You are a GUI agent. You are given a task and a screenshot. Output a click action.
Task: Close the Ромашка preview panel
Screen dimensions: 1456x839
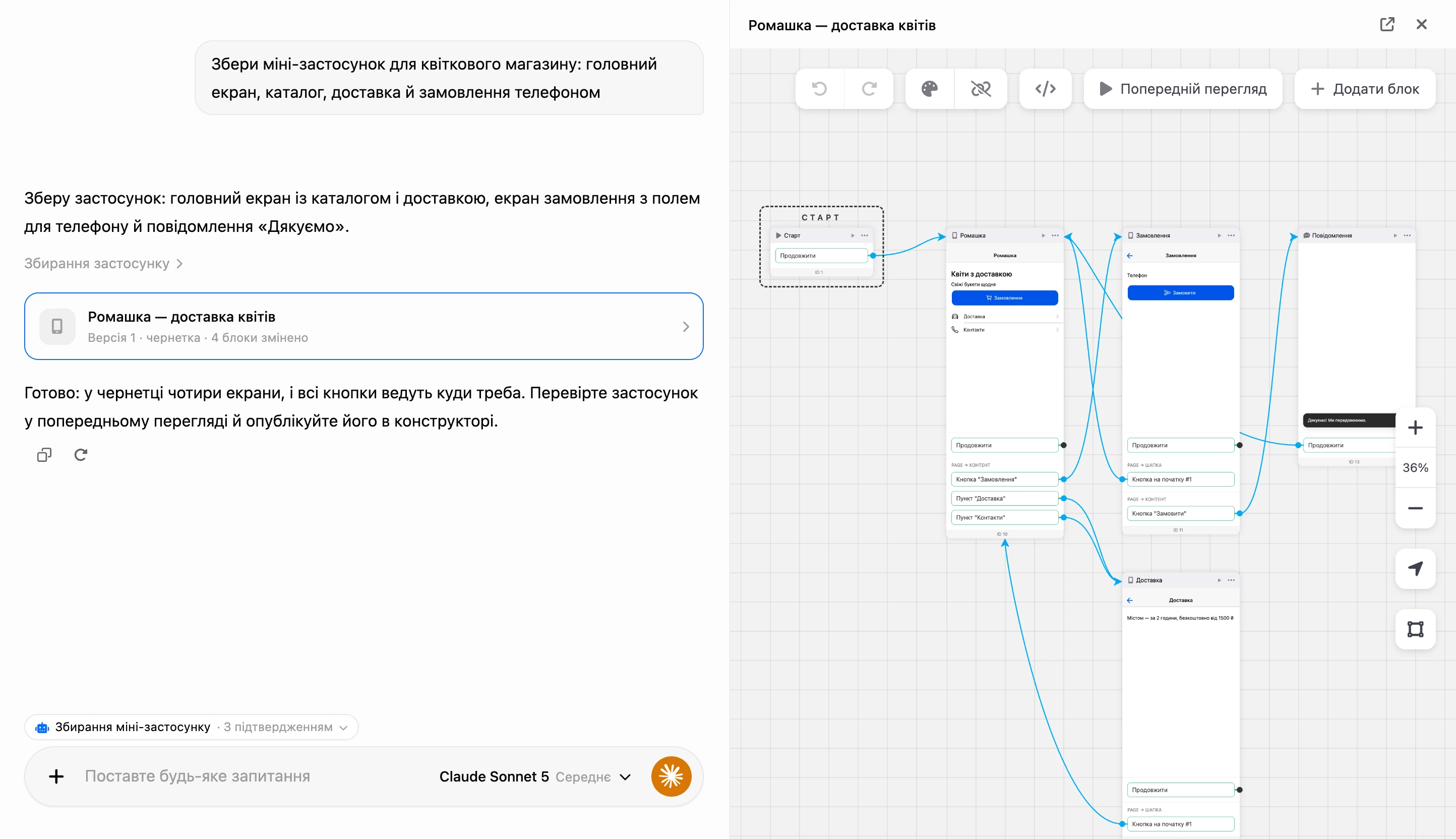1421,24
